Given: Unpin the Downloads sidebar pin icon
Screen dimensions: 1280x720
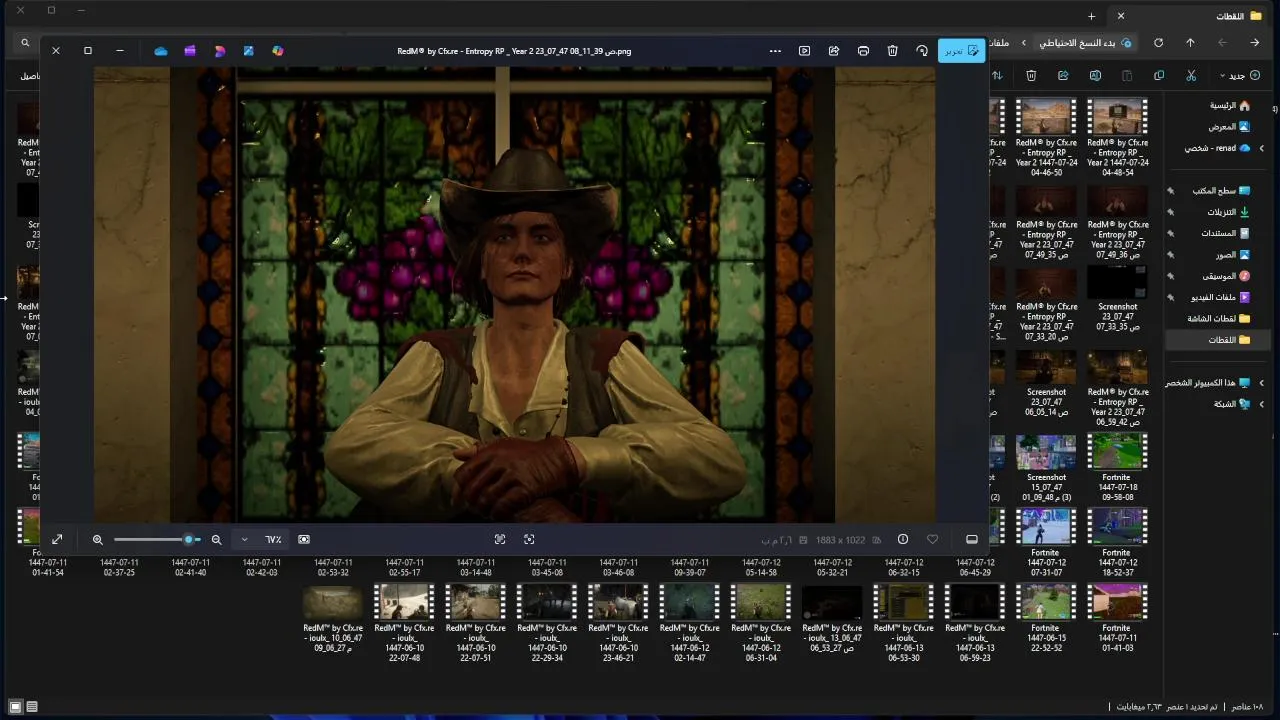Looking at the screenshot, I should 1171,212.
